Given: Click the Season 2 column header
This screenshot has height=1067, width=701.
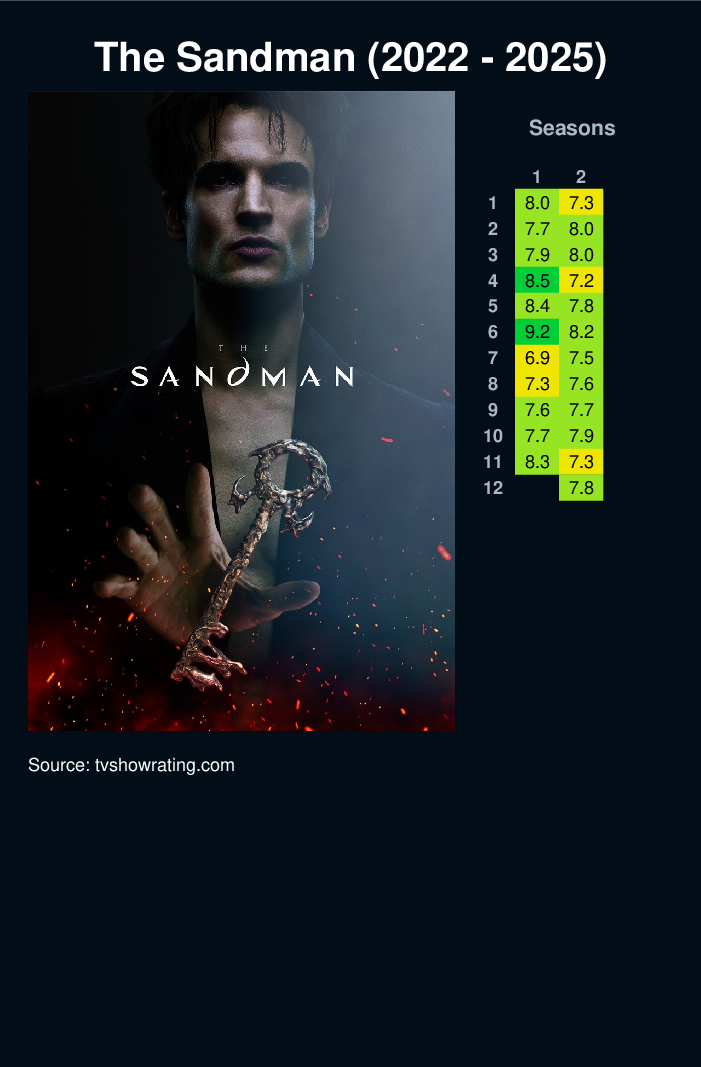Looking at the screenshot, I should tap(581, 177).
